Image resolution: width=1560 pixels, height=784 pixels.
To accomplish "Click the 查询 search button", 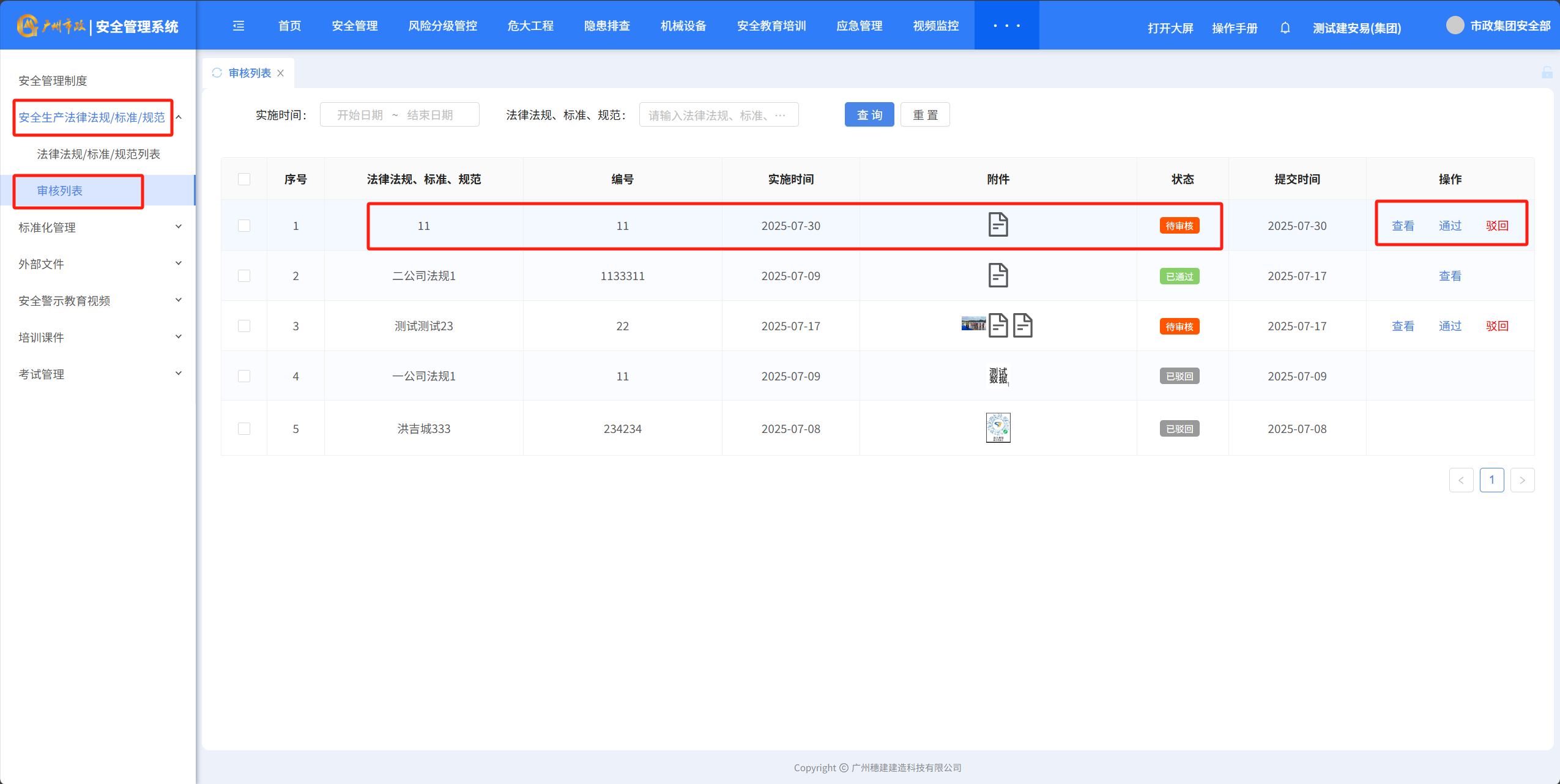I will pos(869,115).
